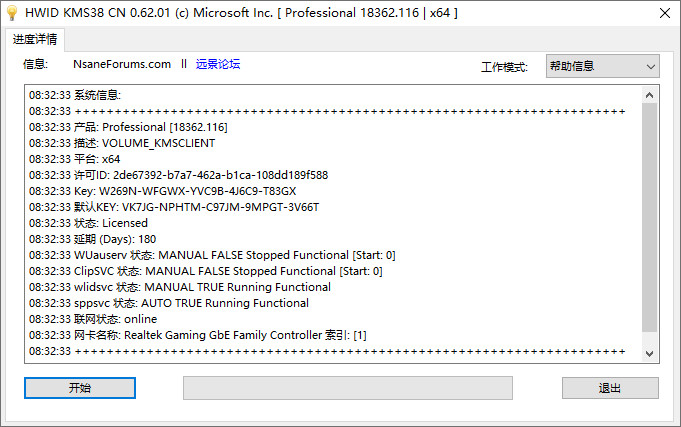Click the 工作模式 label
The height and width of the screenshot is (427, 681).
[504, 67]
